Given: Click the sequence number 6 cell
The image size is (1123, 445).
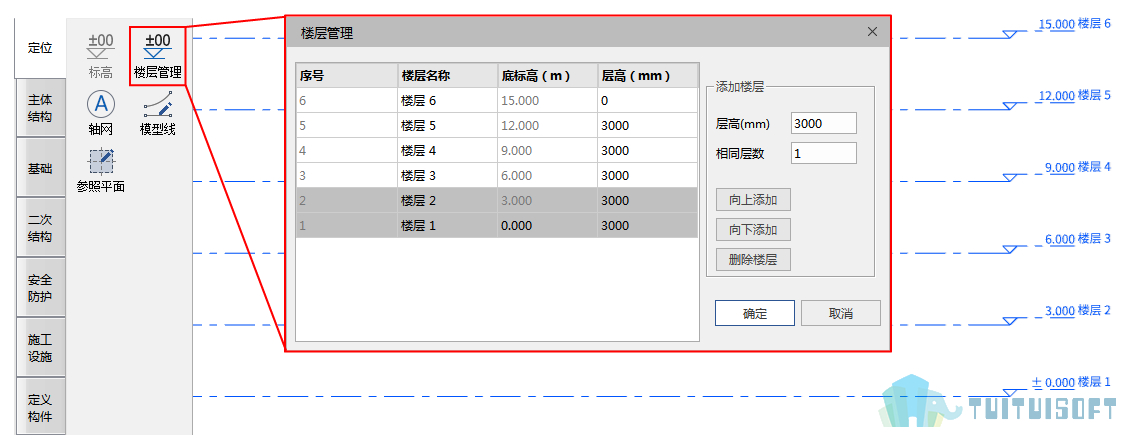Looking at the screenshot, I should (347, 101).
